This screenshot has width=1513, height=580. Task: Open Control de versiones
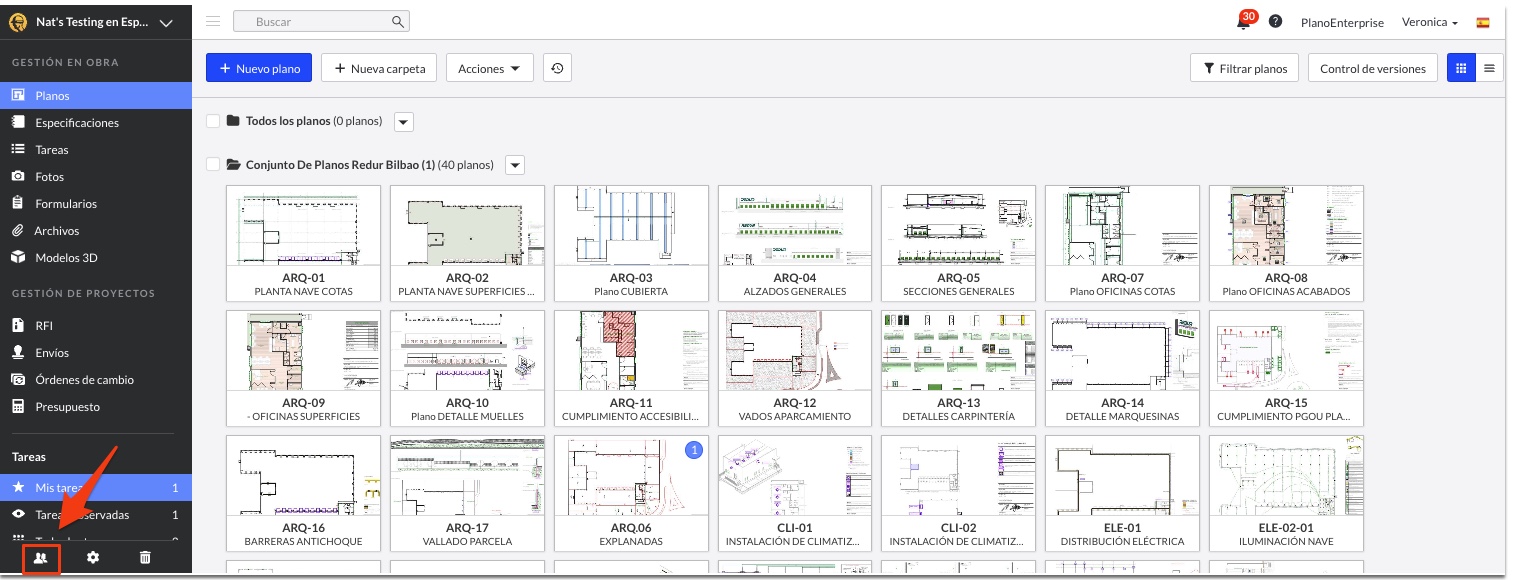pyautogui.click(x=1373, y=68)
